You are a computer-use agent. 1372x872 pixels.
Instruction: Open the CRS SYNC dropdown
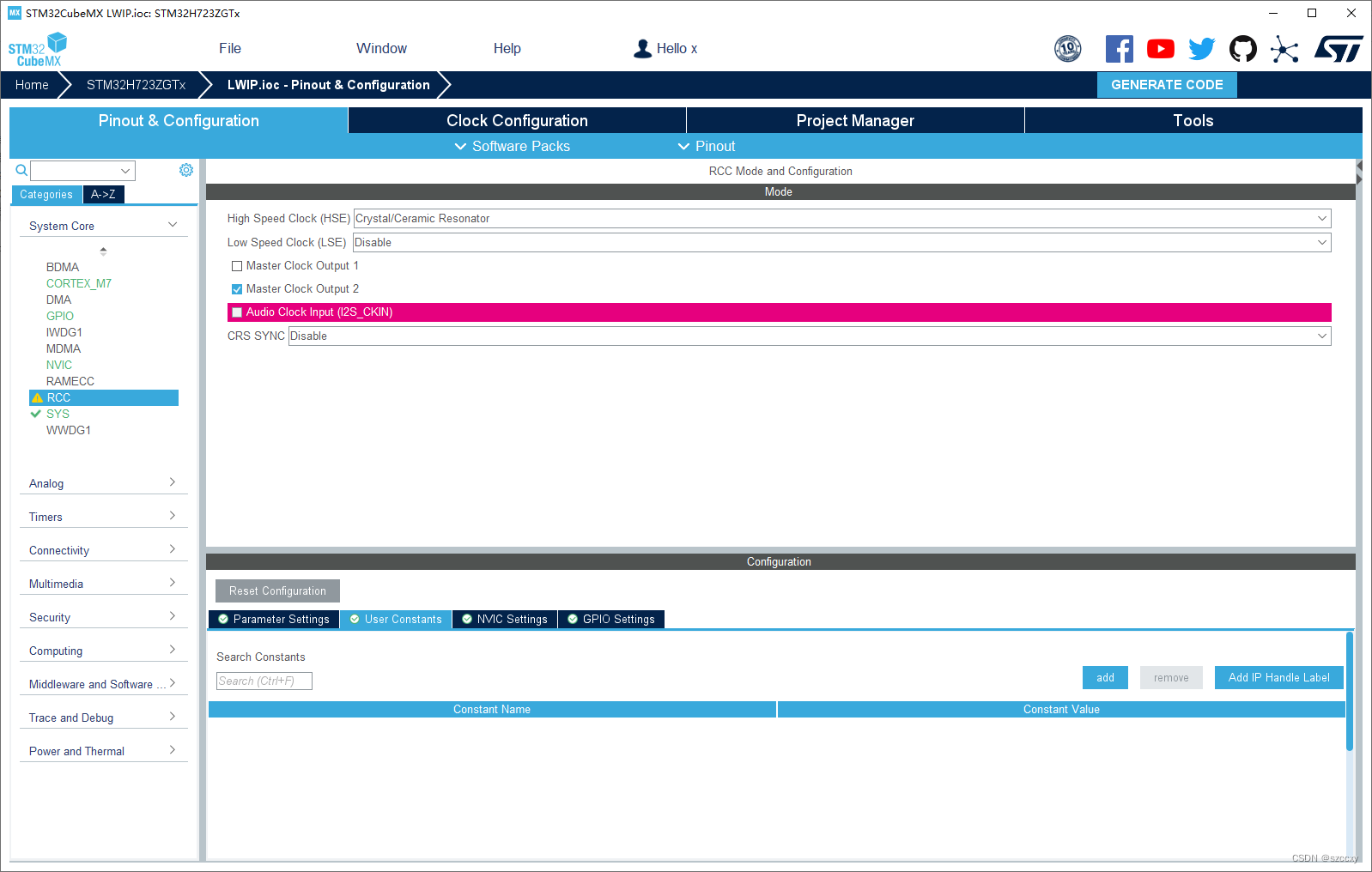point(810,336)
